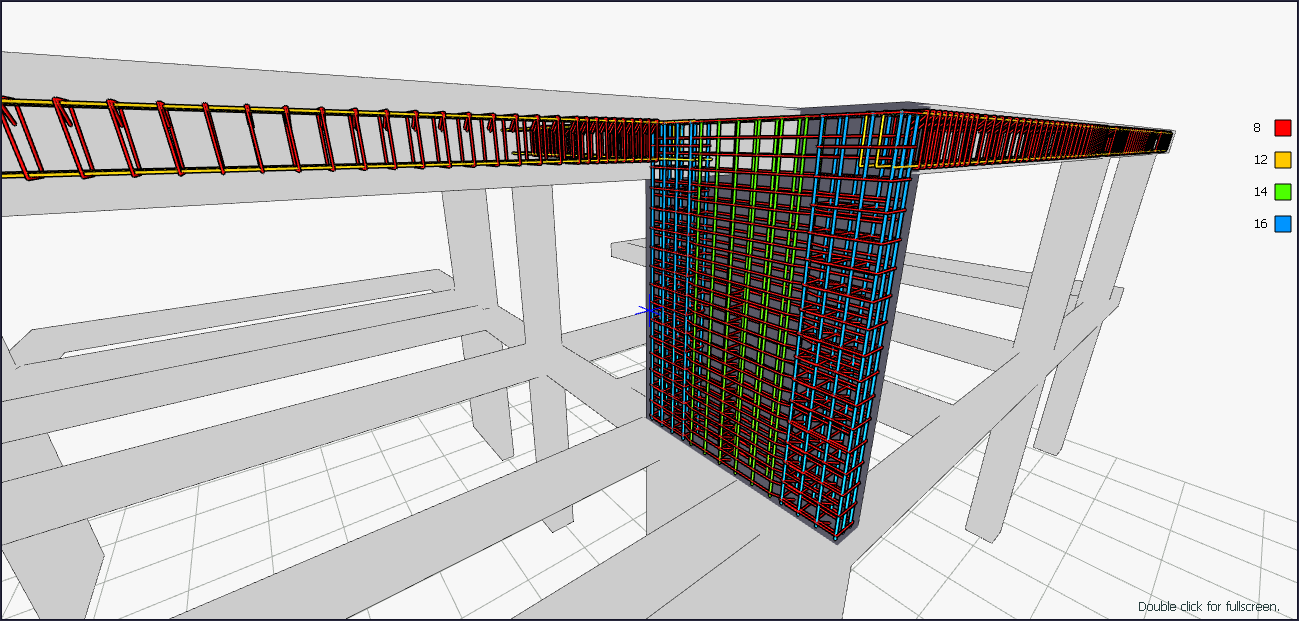Click the "Double click for fullscreen" hint text
Viewport: 1299px width, 621px height.
[1208, 606]
